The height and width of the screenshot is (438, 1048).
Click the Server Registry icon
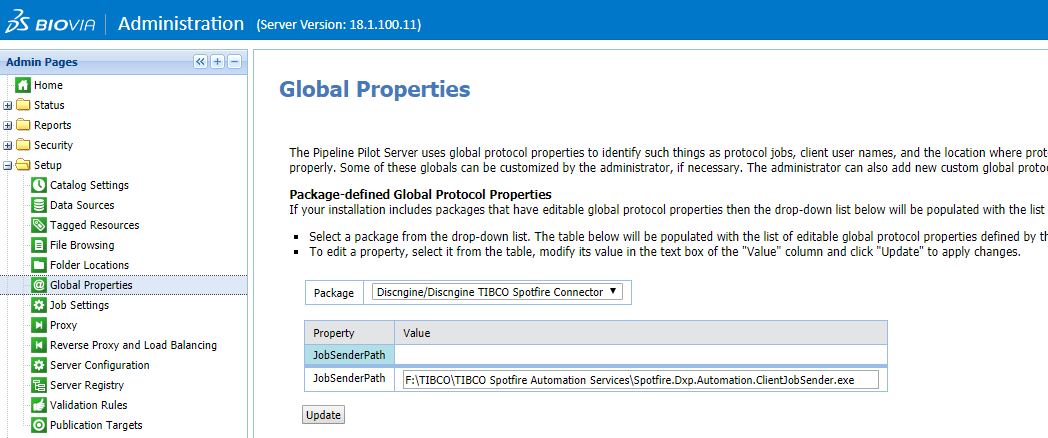click(39, 385)
